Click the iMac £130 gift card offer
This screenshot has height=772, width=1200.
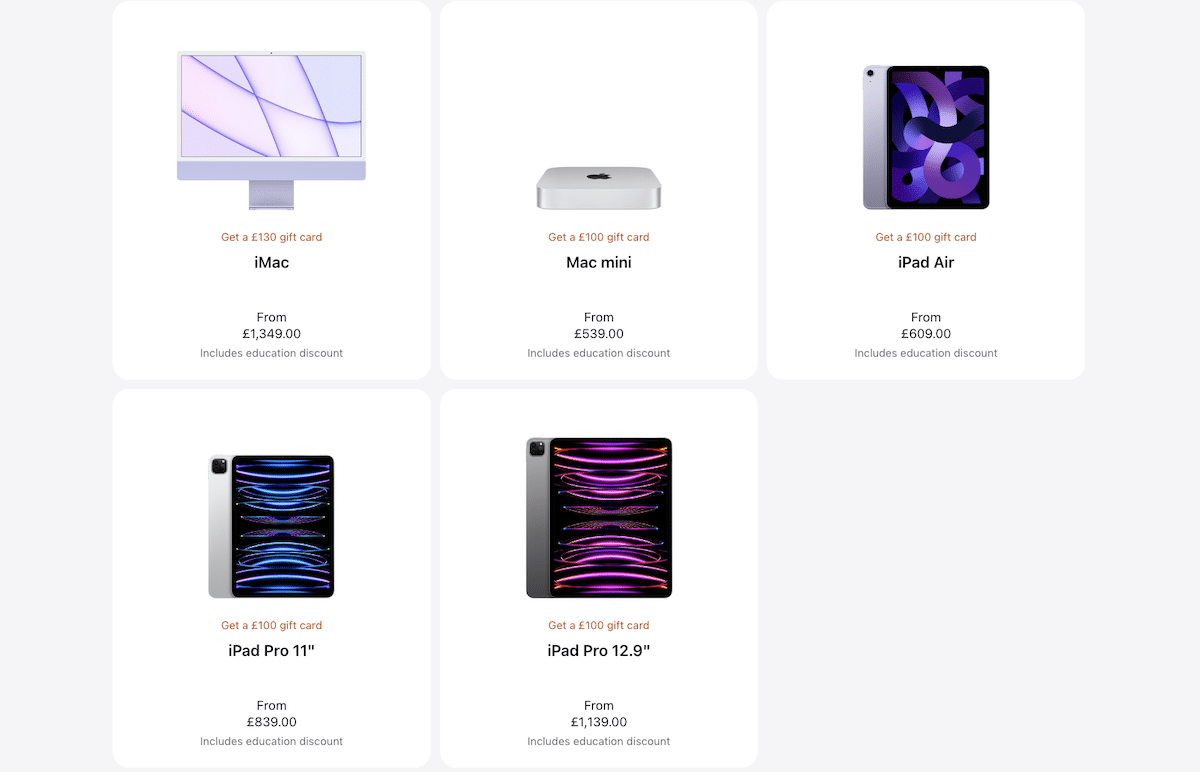271,237
